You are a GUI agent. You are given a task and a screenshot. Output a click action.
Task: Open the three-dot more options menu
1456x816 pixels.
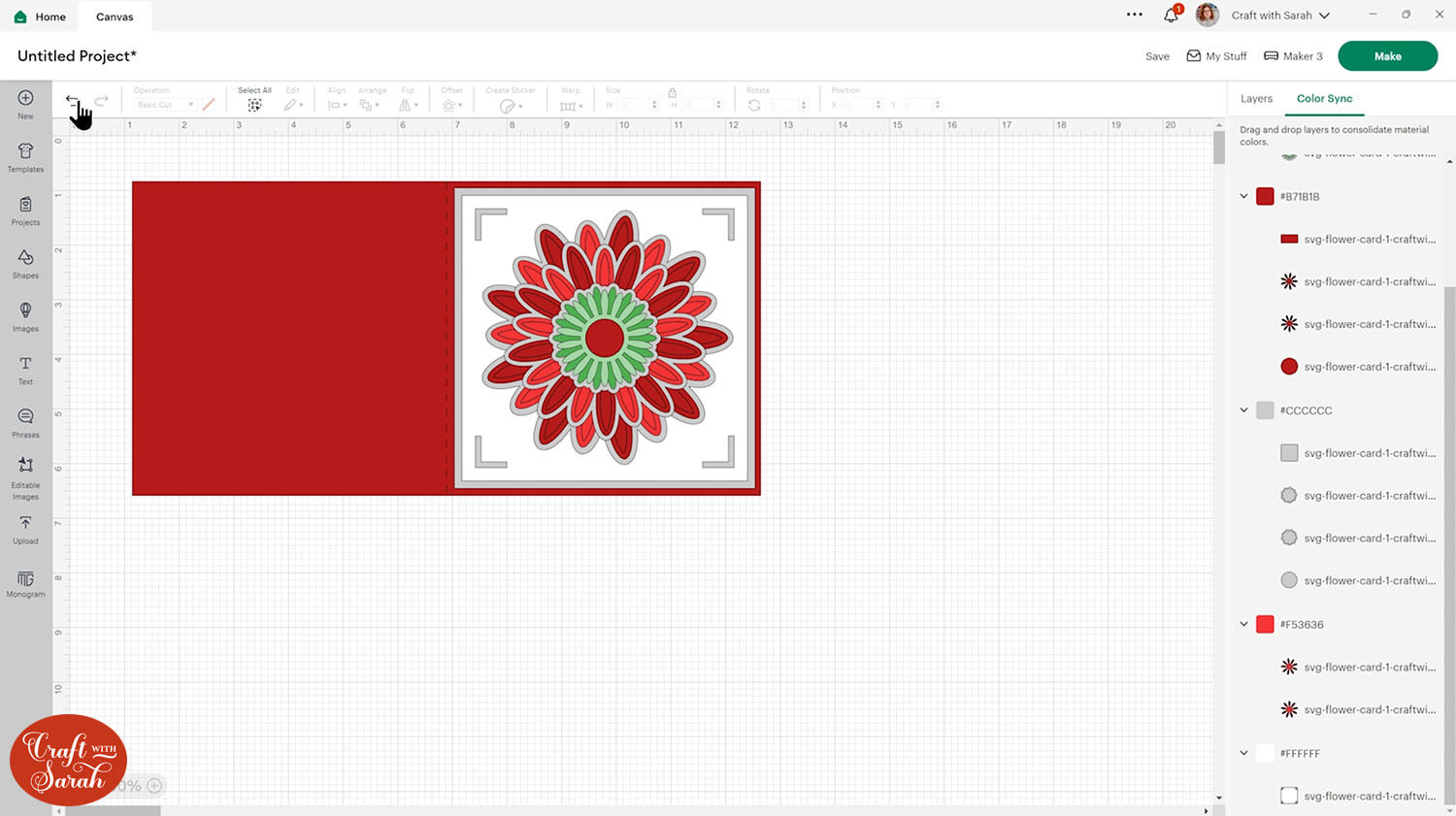(x=1135, y=15)
